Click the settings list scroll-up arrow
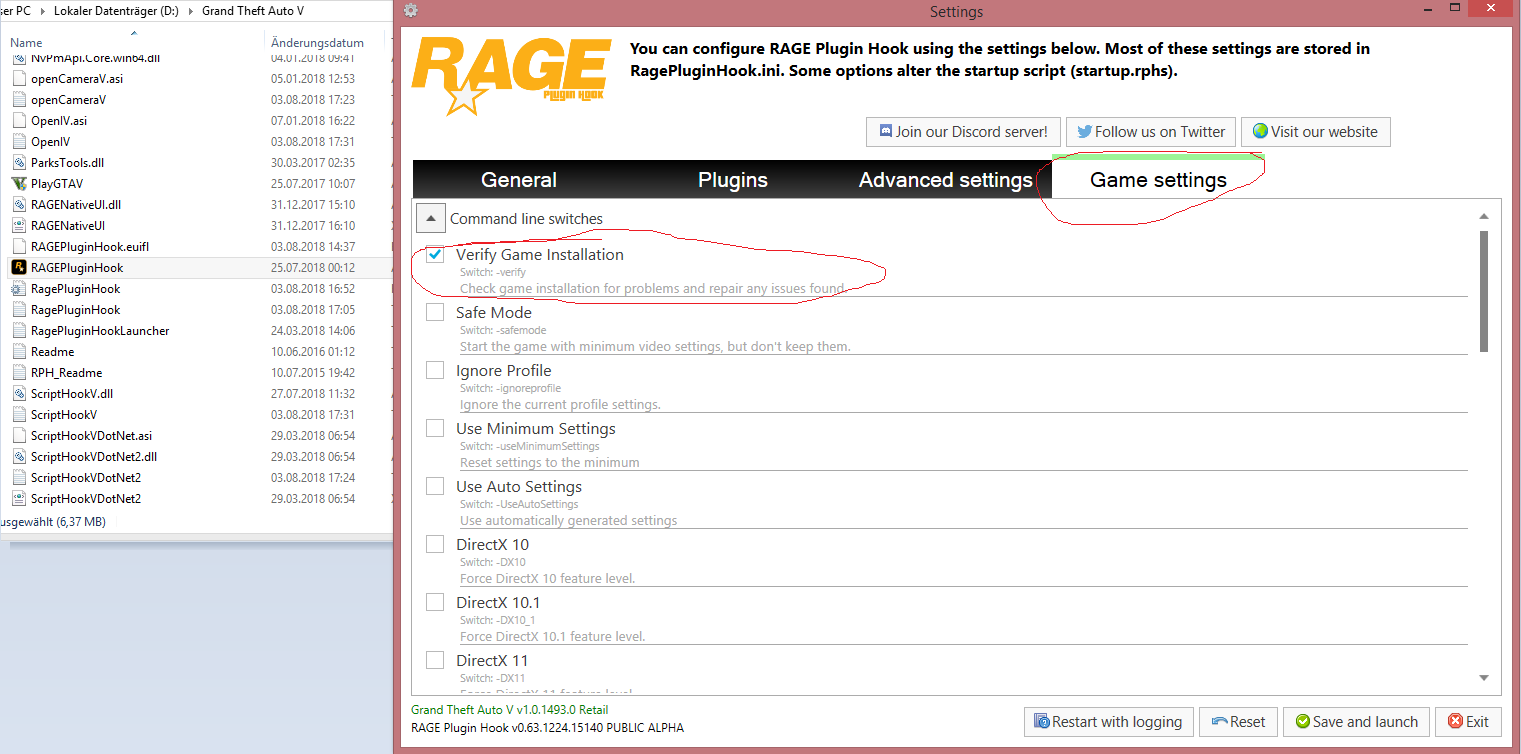 click(1484, 216)
